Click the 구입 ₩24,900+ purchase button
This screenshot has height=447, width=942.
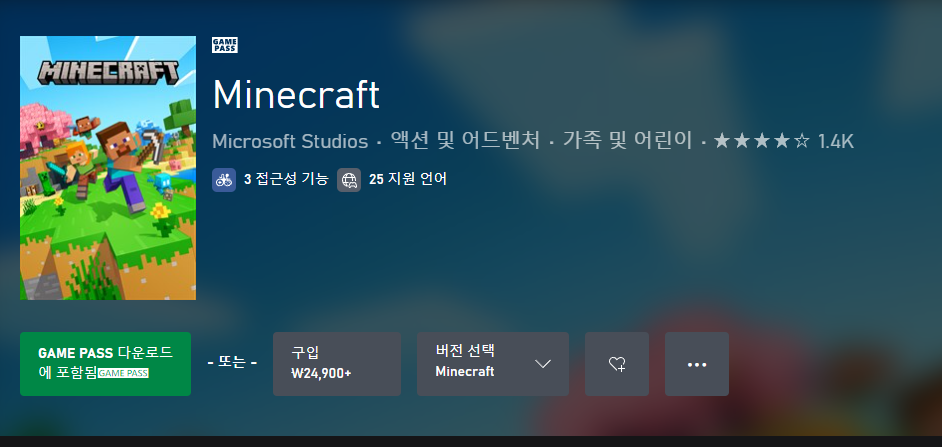click(337, 364)
